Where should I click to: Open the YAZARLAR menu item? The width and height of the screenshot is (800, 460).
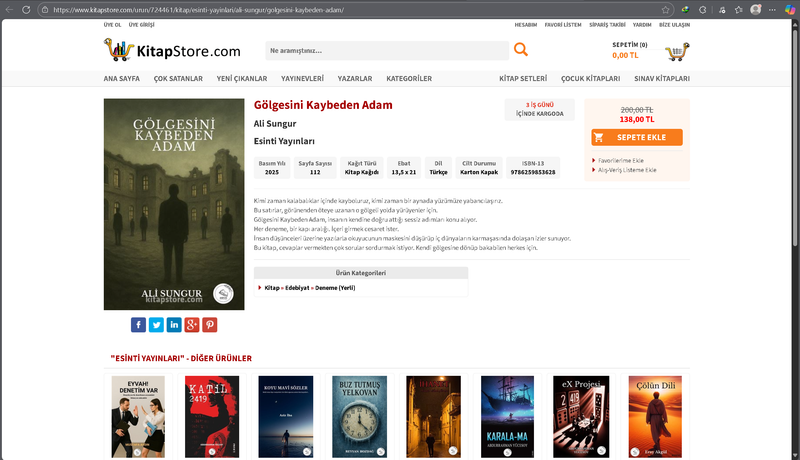coord(355,79)
